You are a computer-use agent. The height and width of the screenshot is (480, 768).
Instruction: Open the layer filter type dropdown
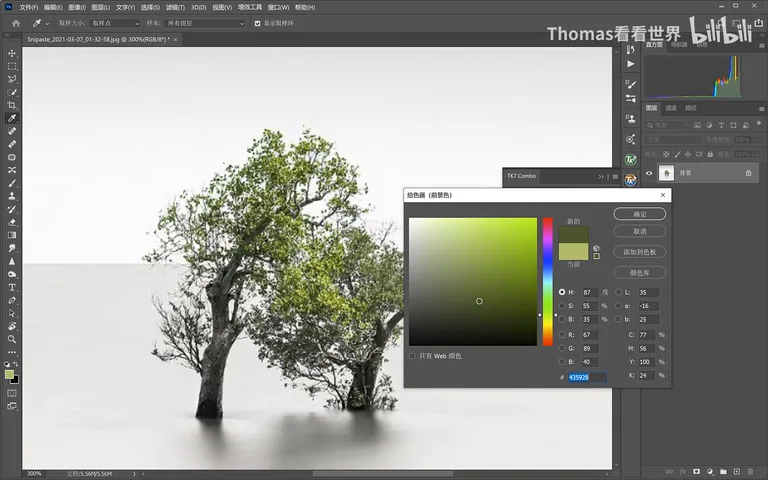(x=666, y=125)
